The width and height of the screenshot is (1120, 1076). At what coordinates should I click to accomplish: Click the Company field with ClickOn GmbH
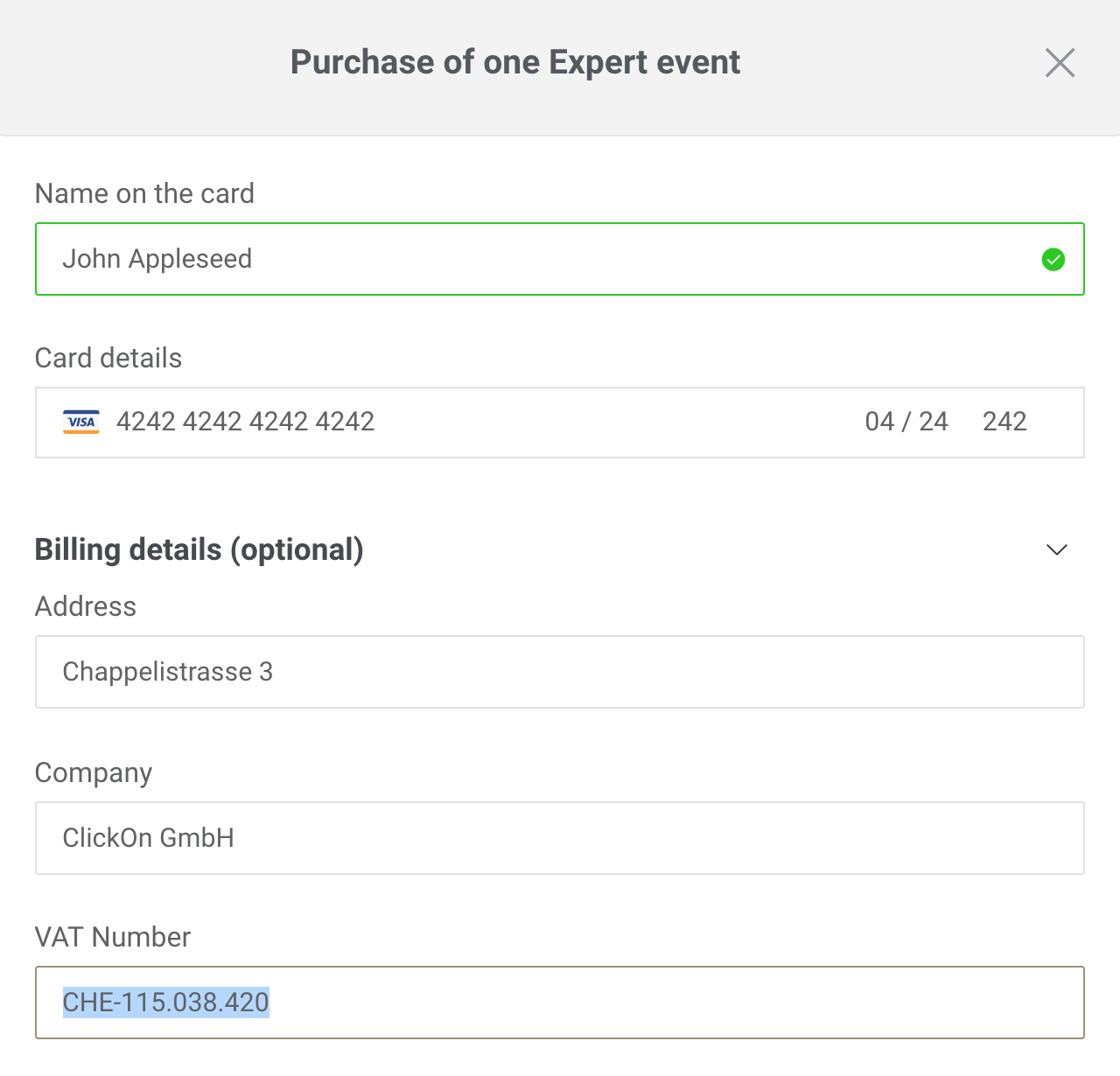coord(560,838)
